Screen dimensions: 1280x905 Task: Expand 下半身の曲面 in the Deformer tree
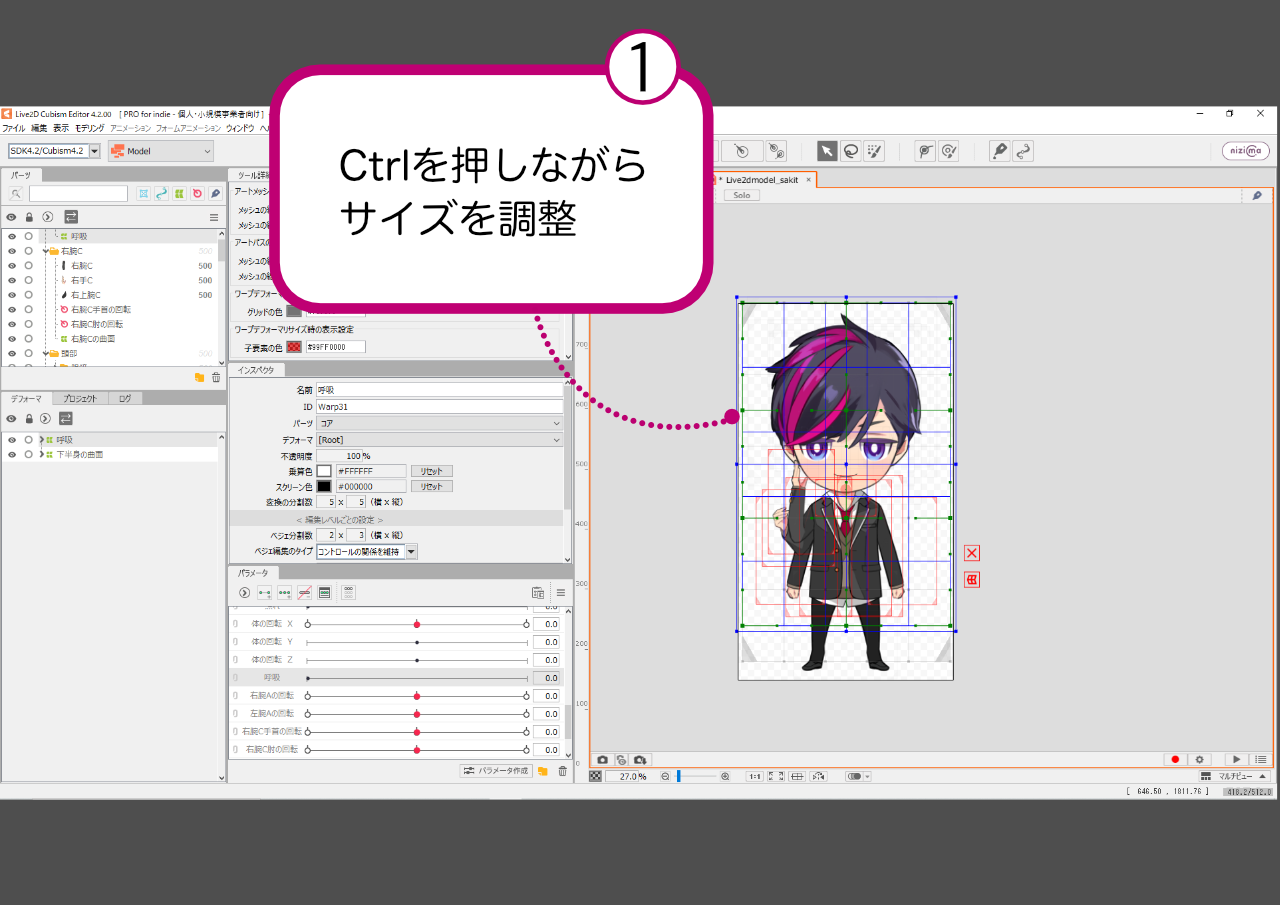(41, 454)
